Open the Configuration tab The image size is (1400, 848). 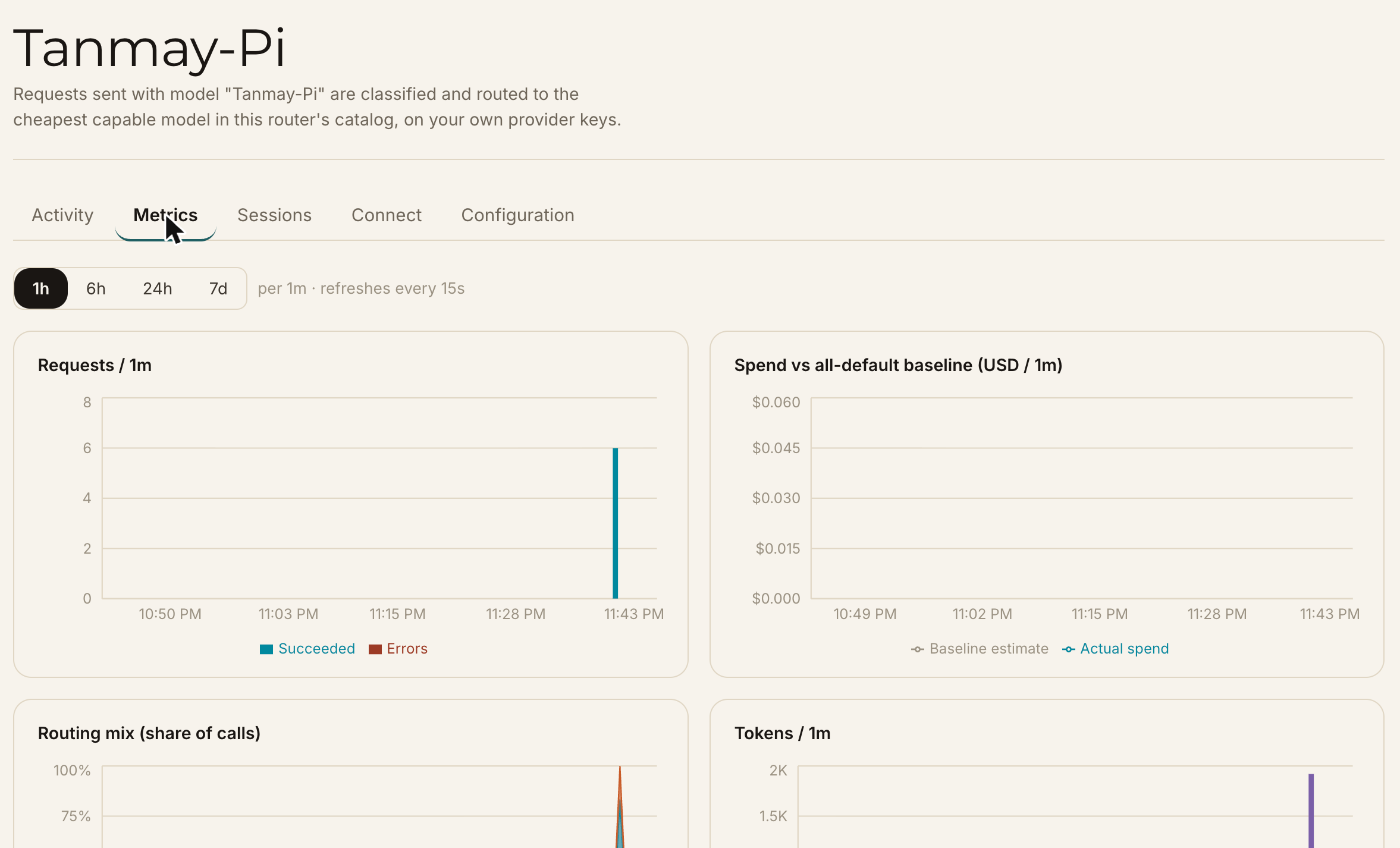tap(517, 215)
